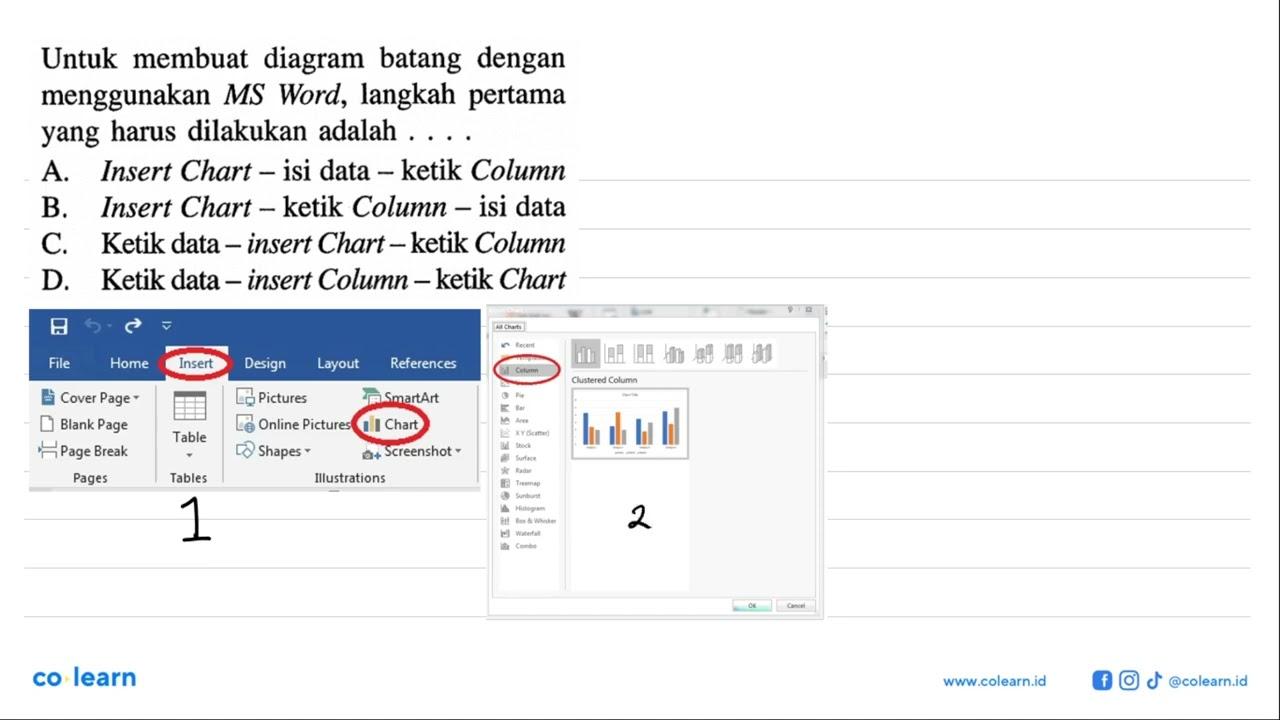Screen dimensions: 1280x720
Task: Select the Stacked Column subtype icon
Action: [614, 353]
